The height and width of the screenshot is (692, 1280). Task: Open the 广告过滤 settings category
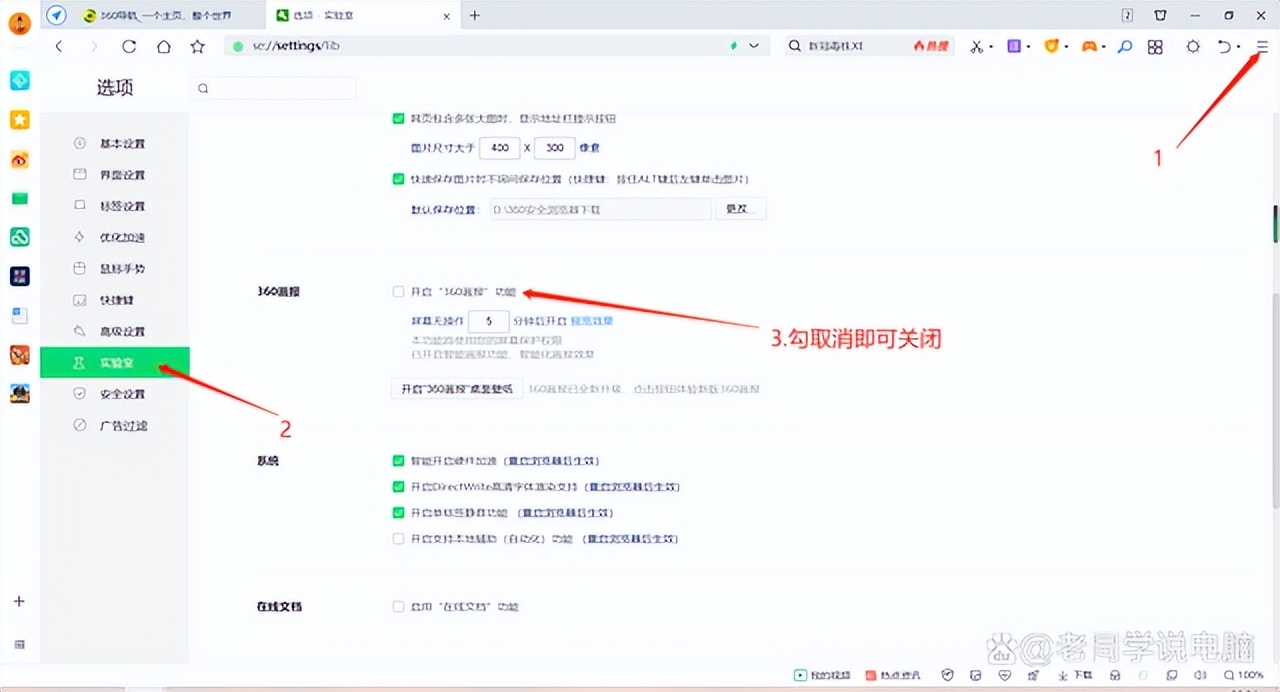[x=114, y=425]
